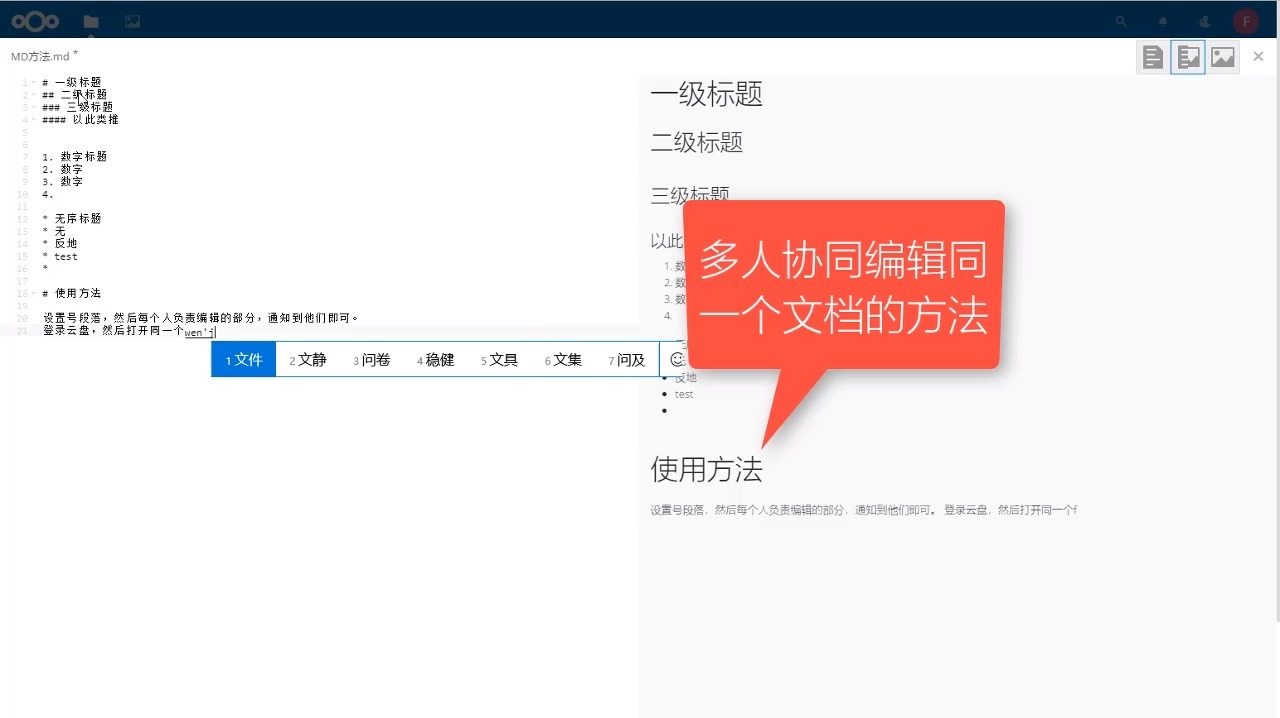
Task: Click the 二级标题 heading in preview
Action: point(697,142)
